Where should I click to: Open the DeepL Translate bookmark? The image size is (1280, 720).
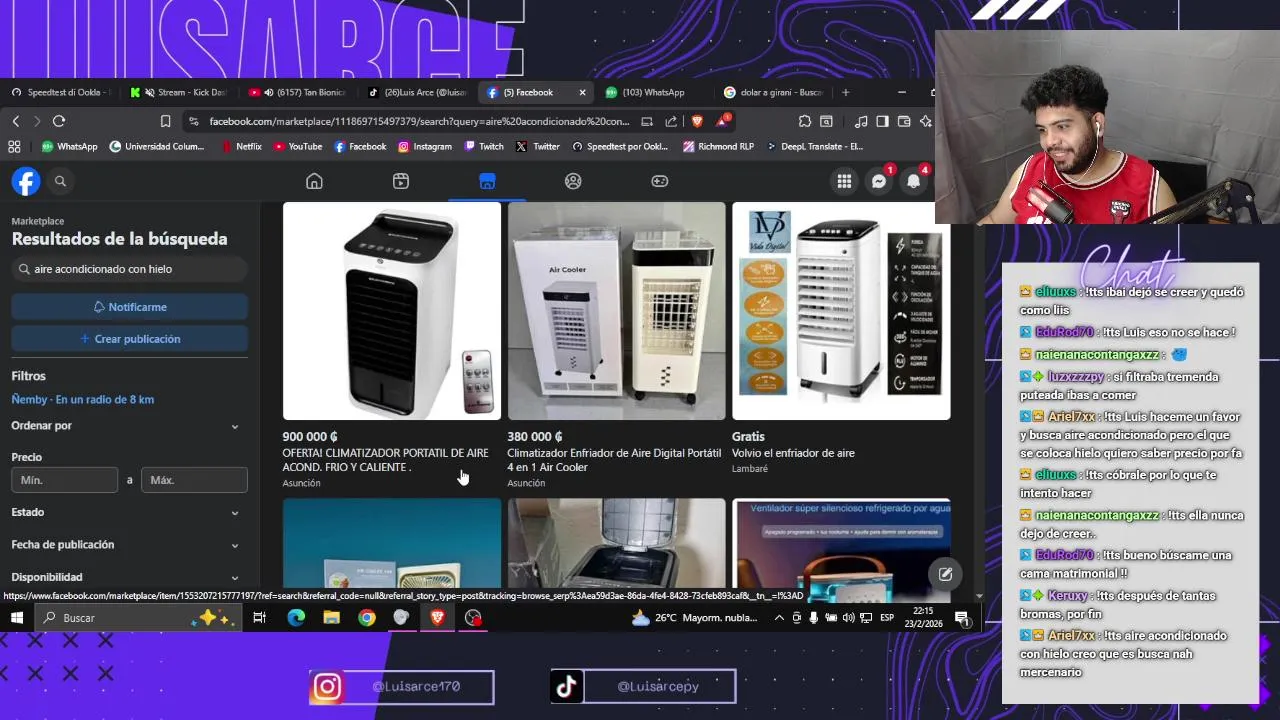[x=815, y=146]
